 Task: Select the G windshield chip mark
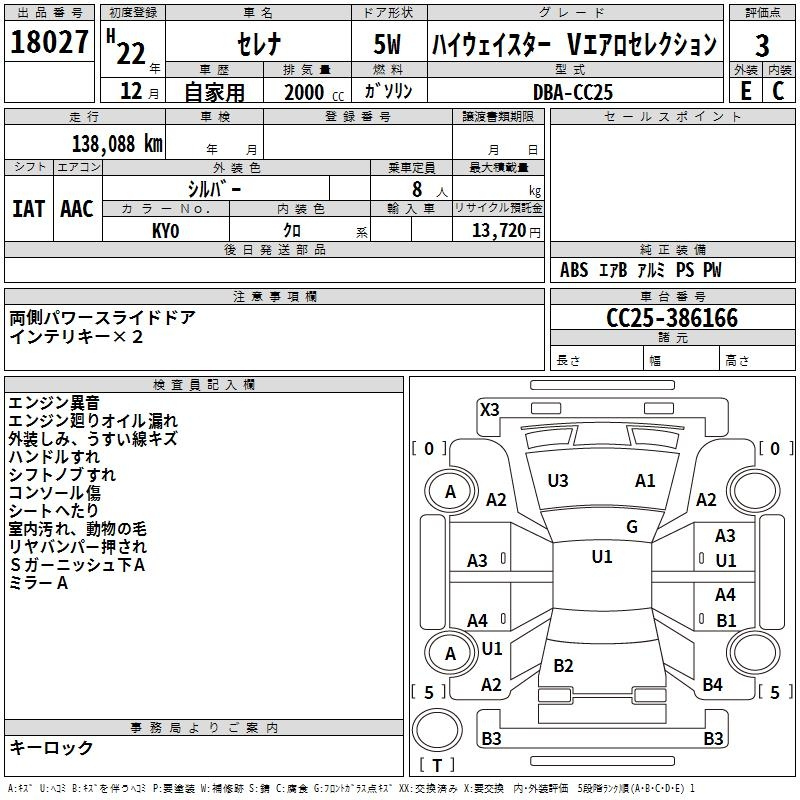tap(632, 527)
